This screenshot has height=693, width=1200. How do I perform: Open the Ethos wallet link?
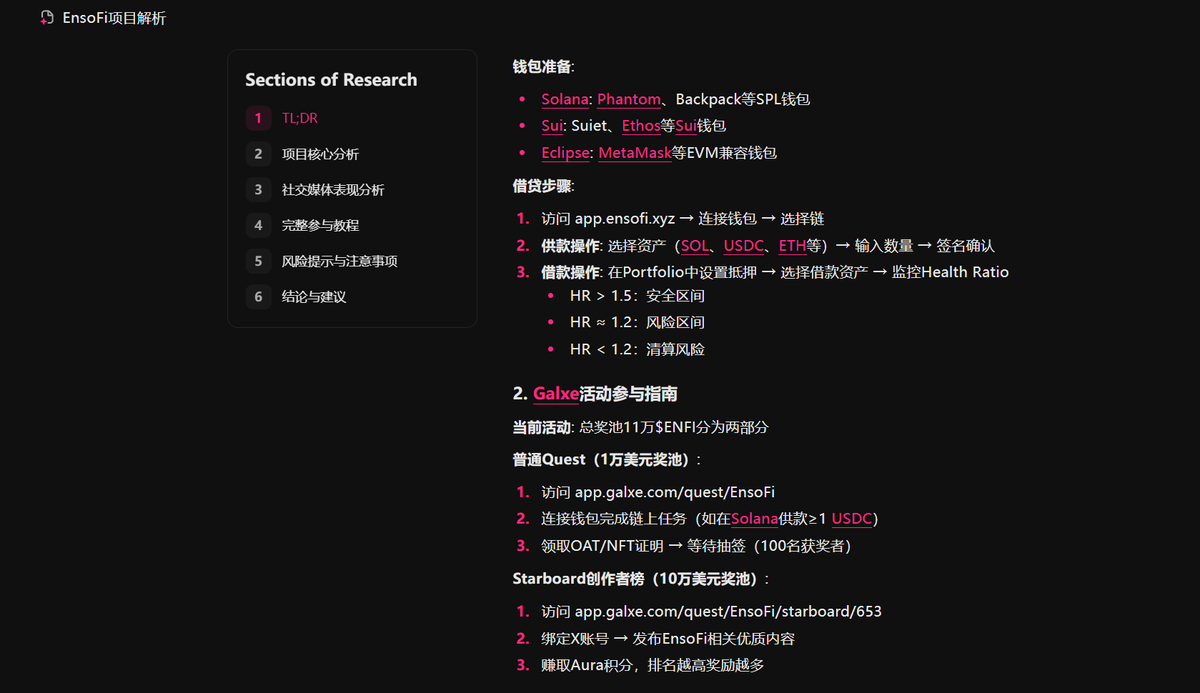(641, 126)
